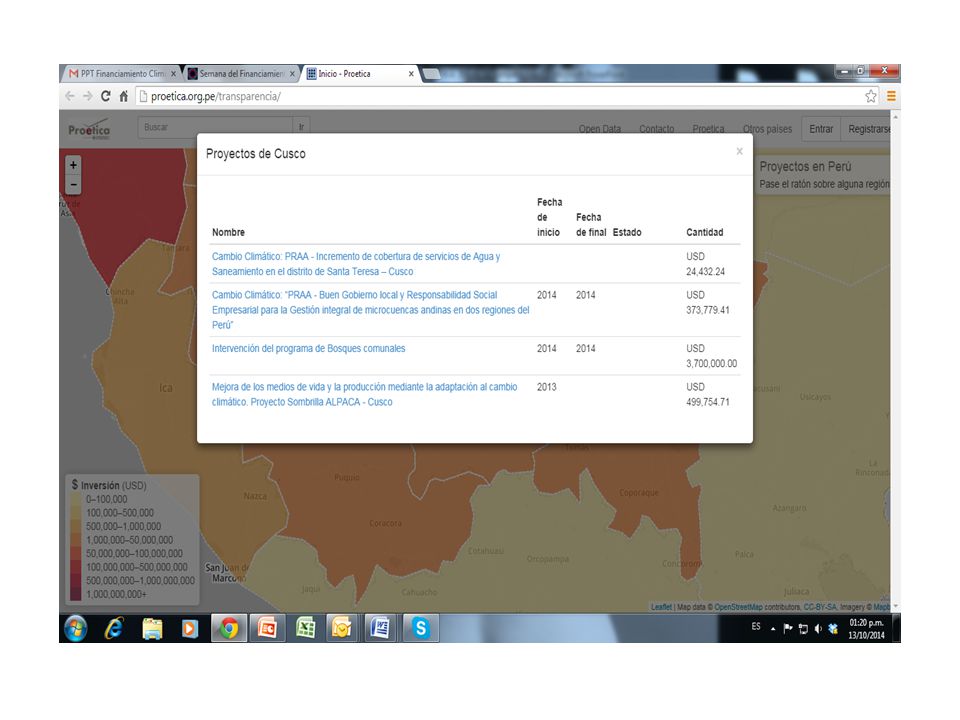Image resolution: width=960 pixels, height=720 pixels.
Task: Open the network tray icon
Action: tap(803, 628)
